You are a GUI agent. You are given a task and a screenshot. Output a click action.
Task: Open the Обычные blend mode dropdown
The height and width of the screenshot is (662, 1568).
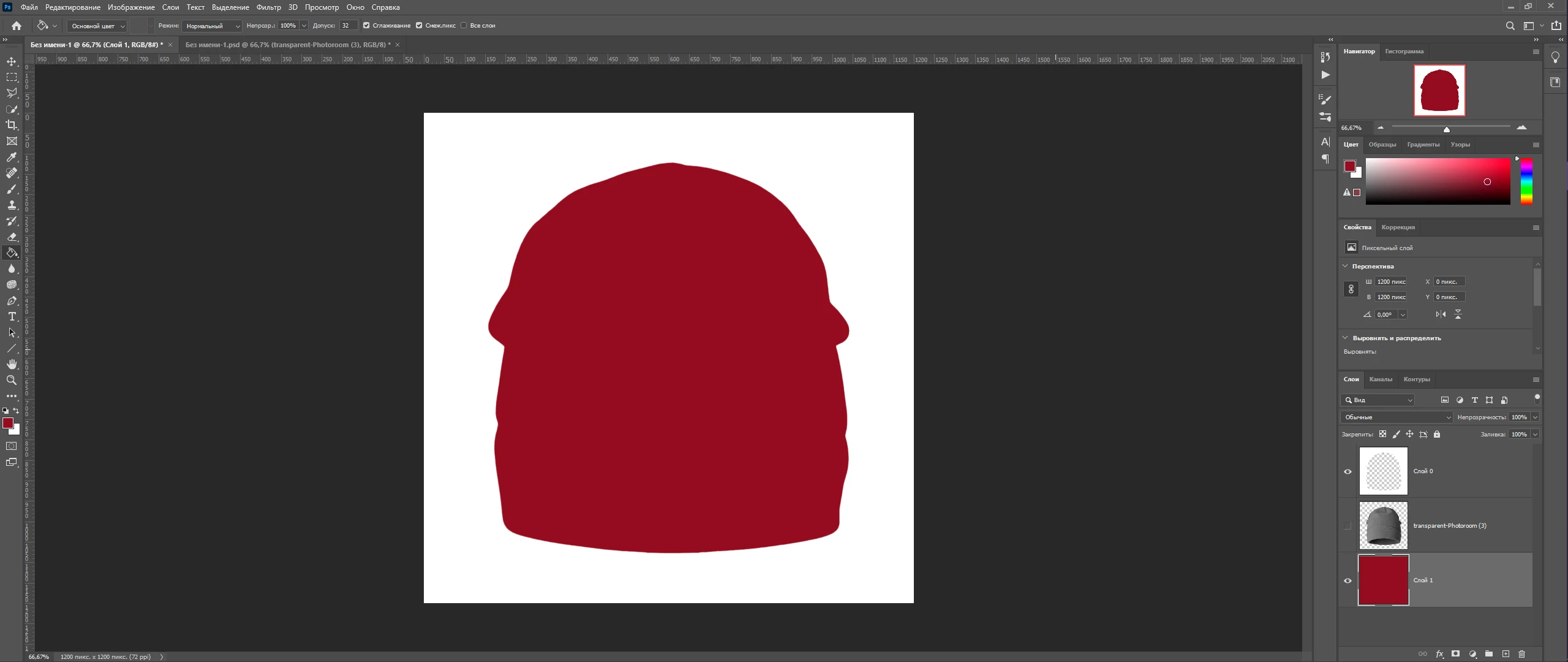point(1396,417)
